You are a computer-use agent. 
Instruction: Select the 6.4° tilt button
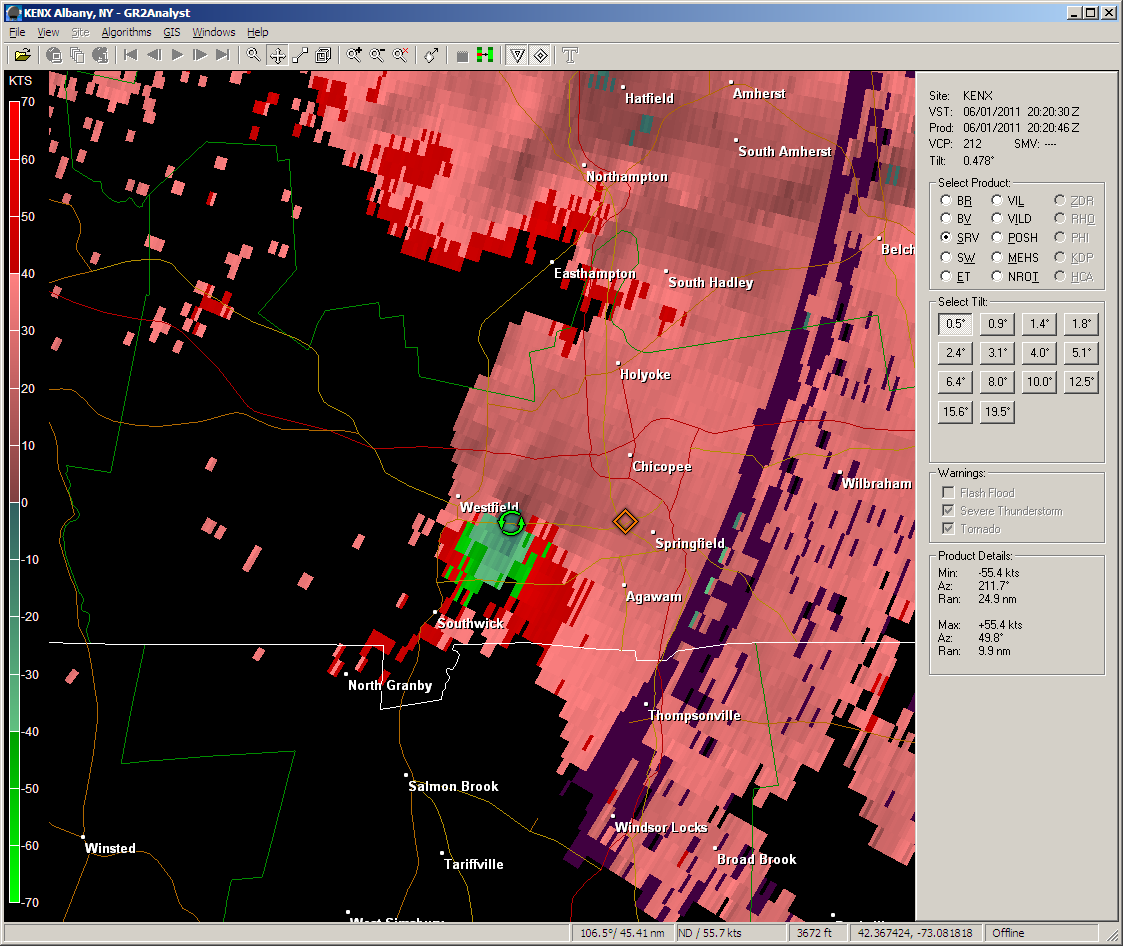point(955,382)
